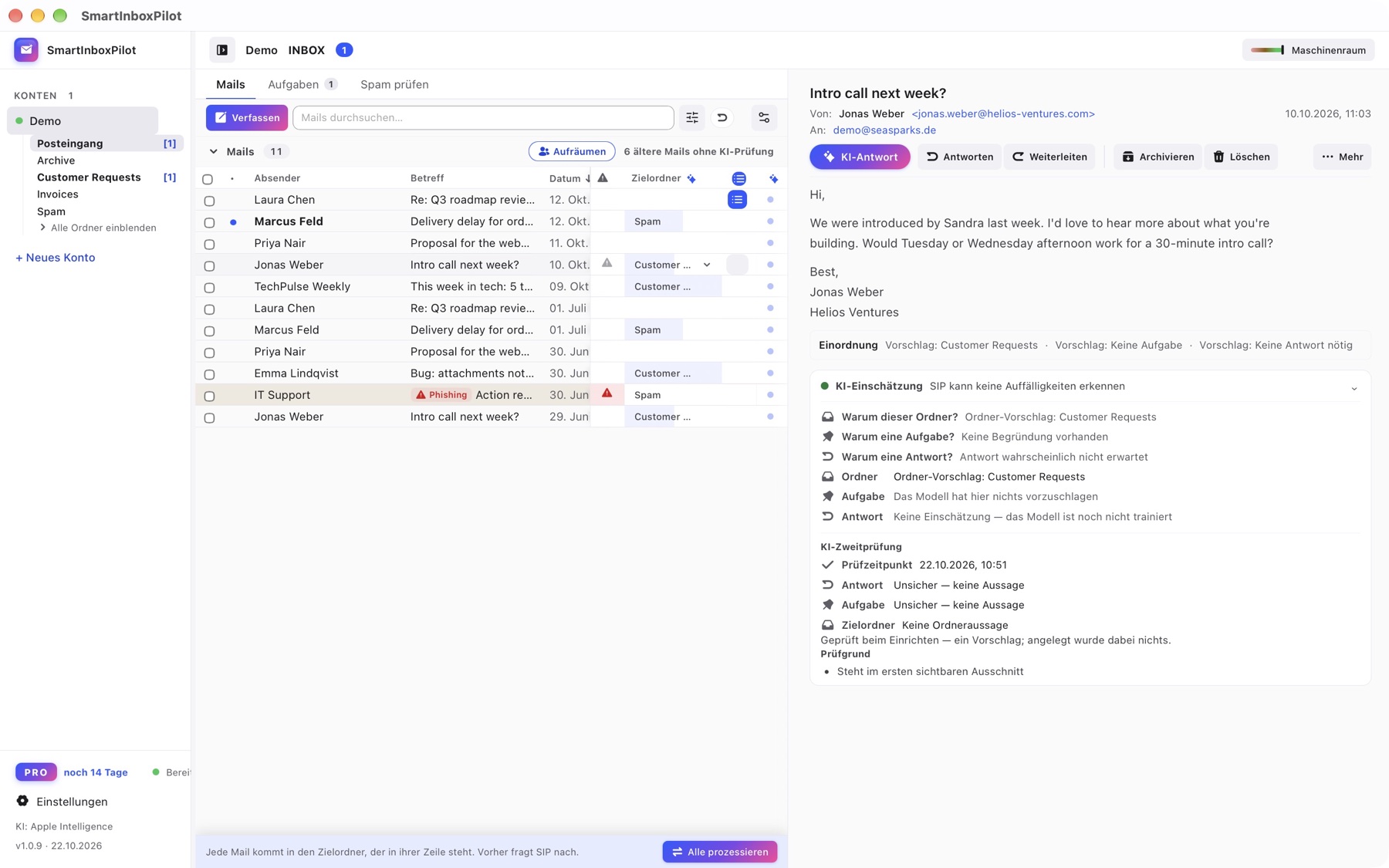
Task: Delete the mail with Löschen
Action: click(1241, 157)
